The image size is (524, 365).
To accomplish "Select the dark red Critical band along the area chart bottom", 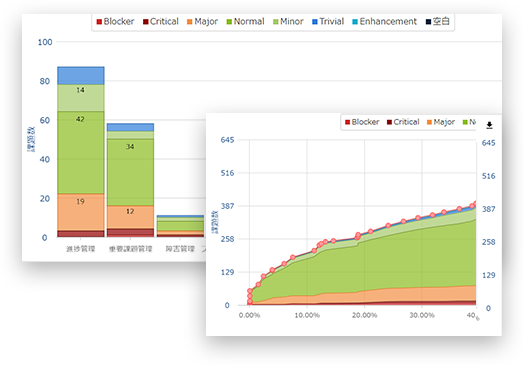I will point(434,303).
